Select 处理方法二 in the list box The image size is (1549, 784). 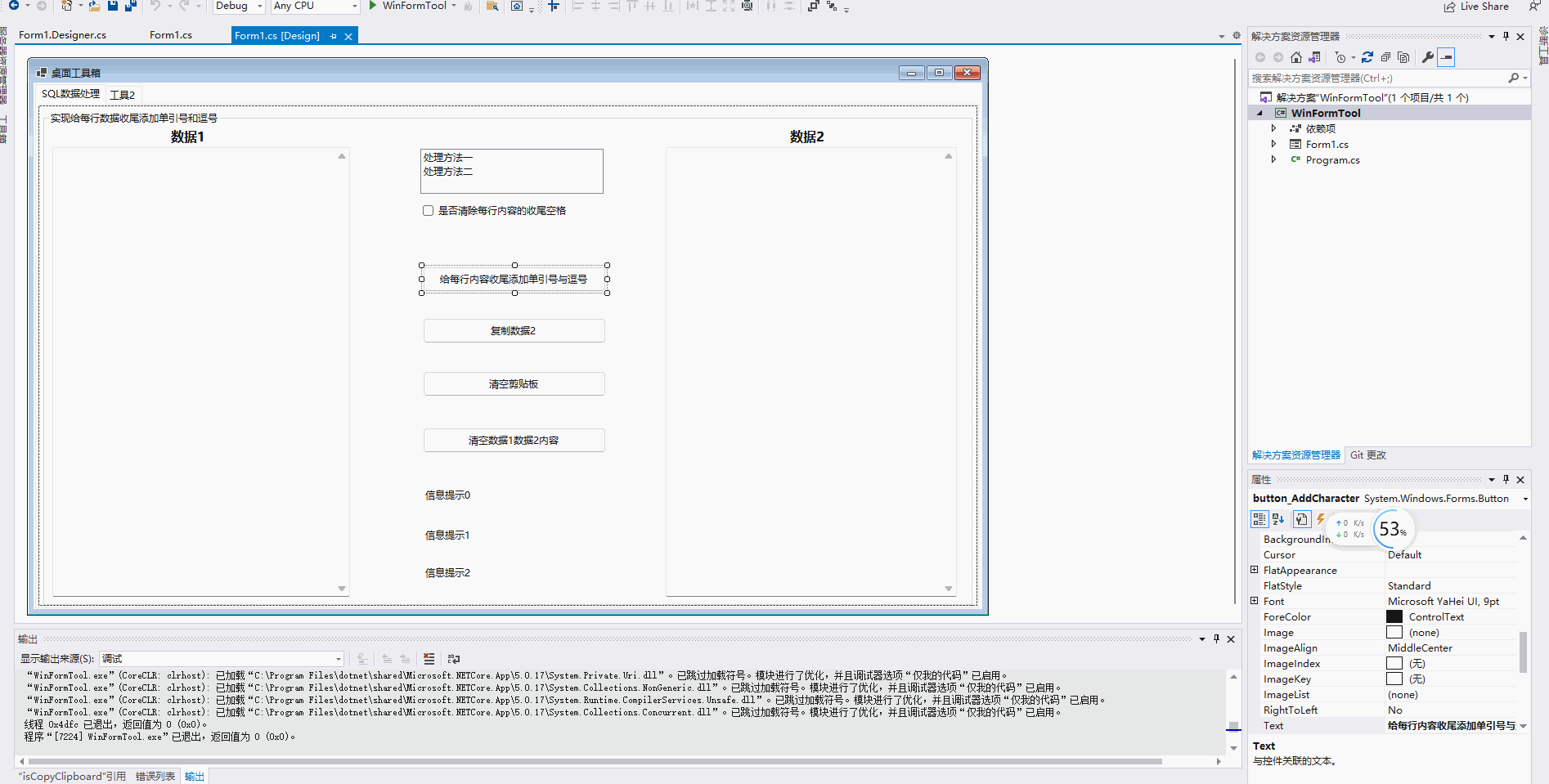[448, 172]
